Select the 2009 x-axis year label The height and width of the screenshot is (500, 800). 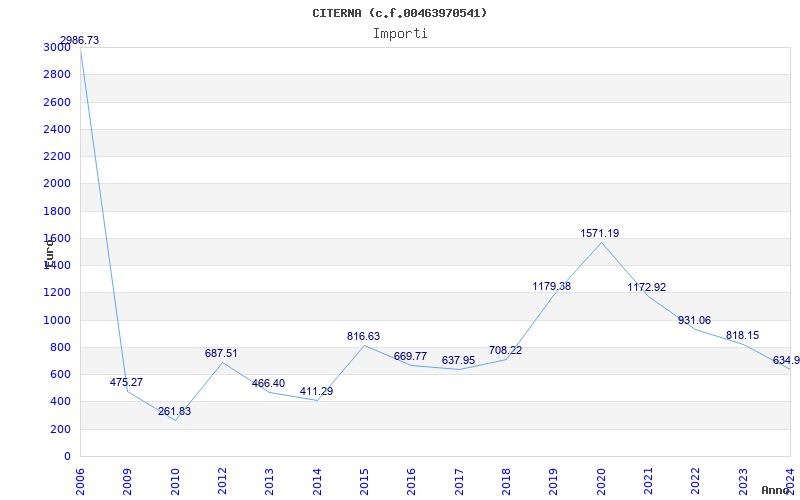tap(127, 482)
